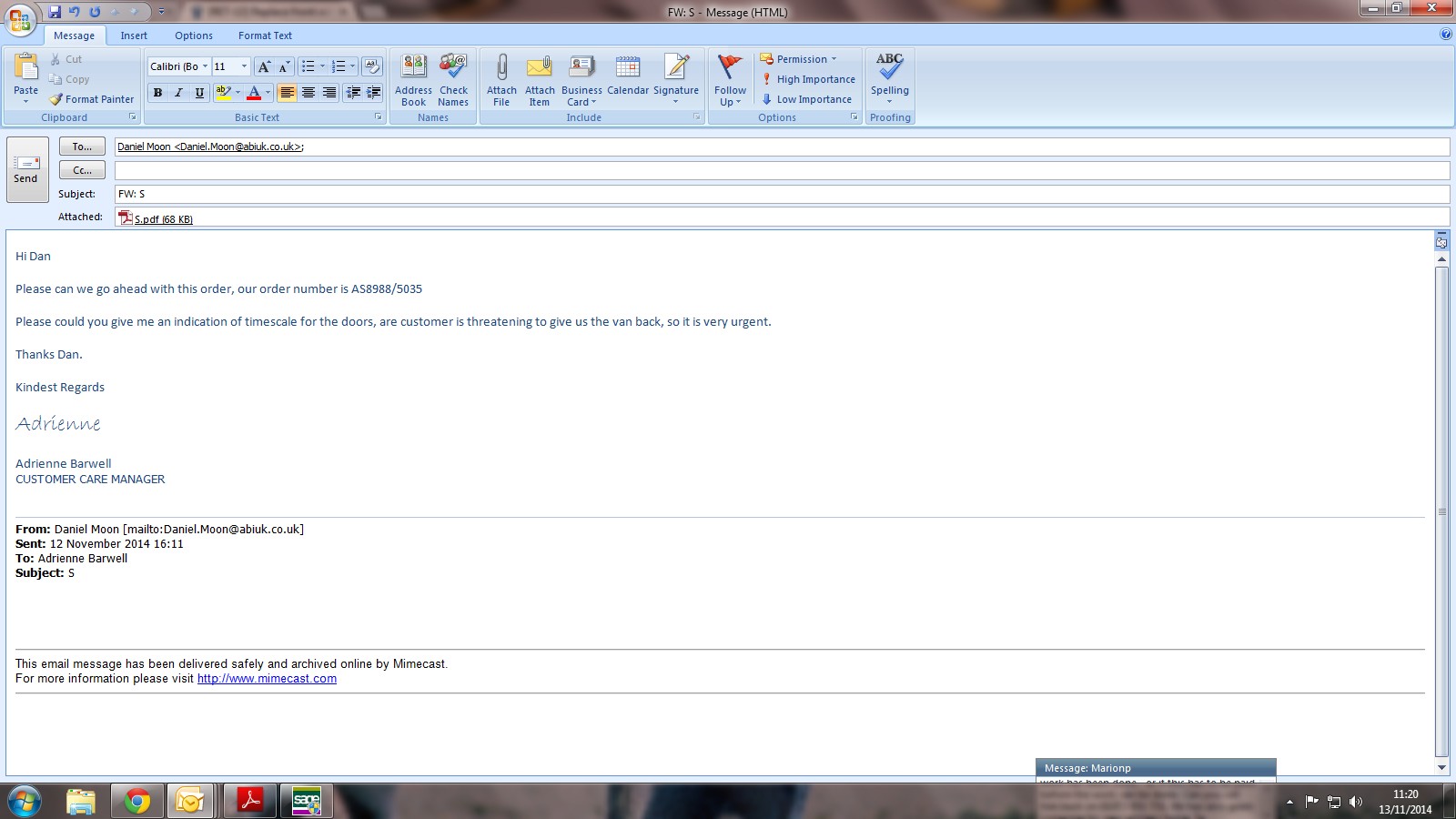
Task: Click the Attach Item envelope icon
Action: point(540,68)
